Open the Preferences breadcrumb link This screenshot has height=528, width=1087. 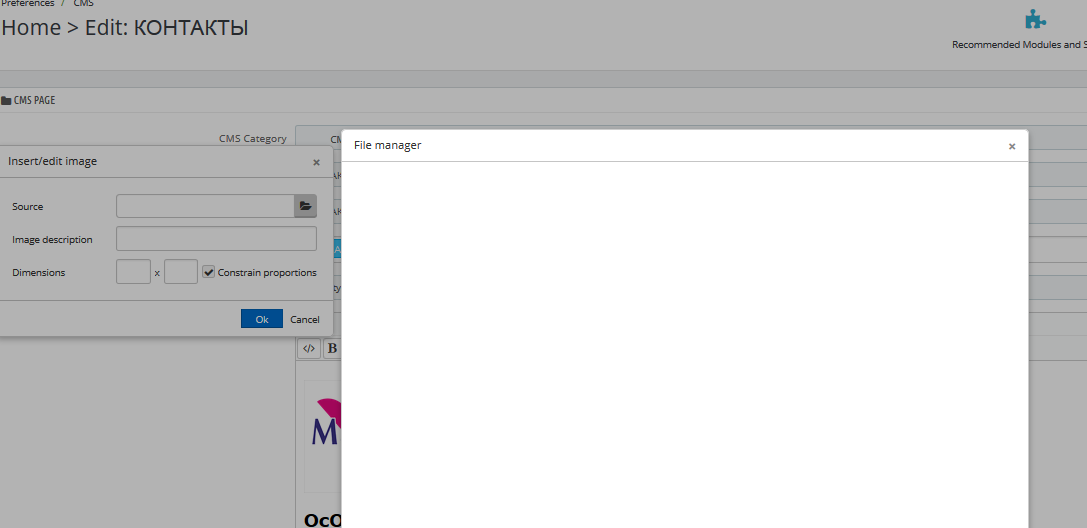click(x=27, y=3)
